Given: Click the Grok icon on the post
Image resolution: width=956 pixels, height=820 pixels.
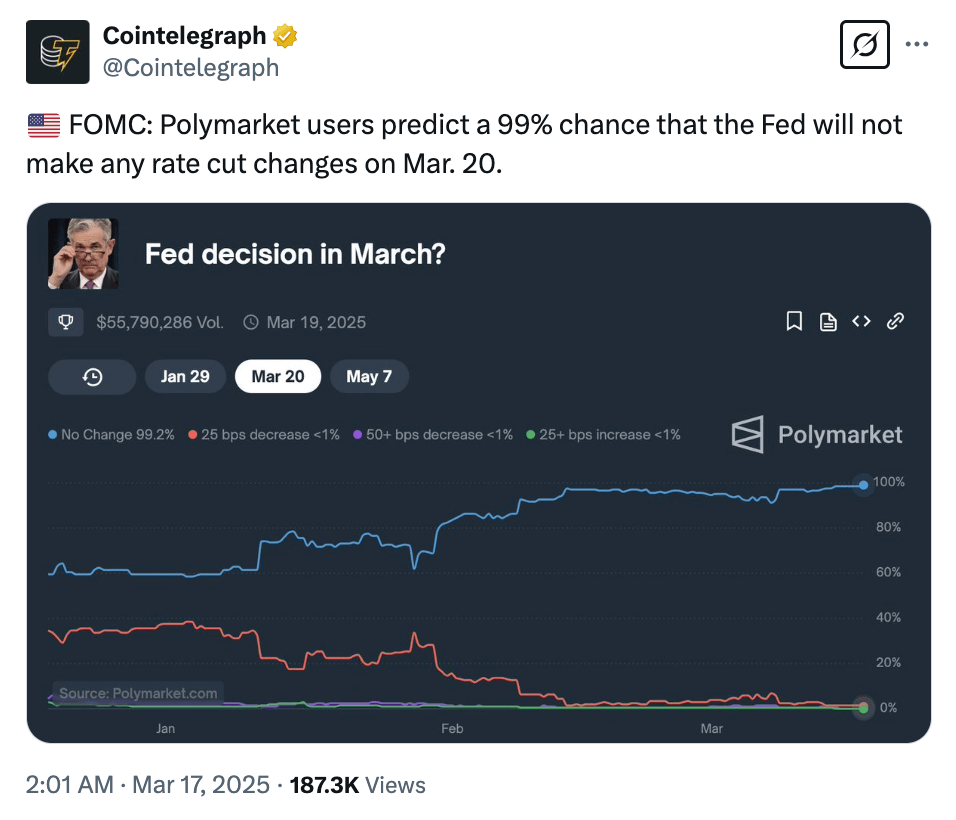Looking at the screenshot, I should (x=865, y=45).
